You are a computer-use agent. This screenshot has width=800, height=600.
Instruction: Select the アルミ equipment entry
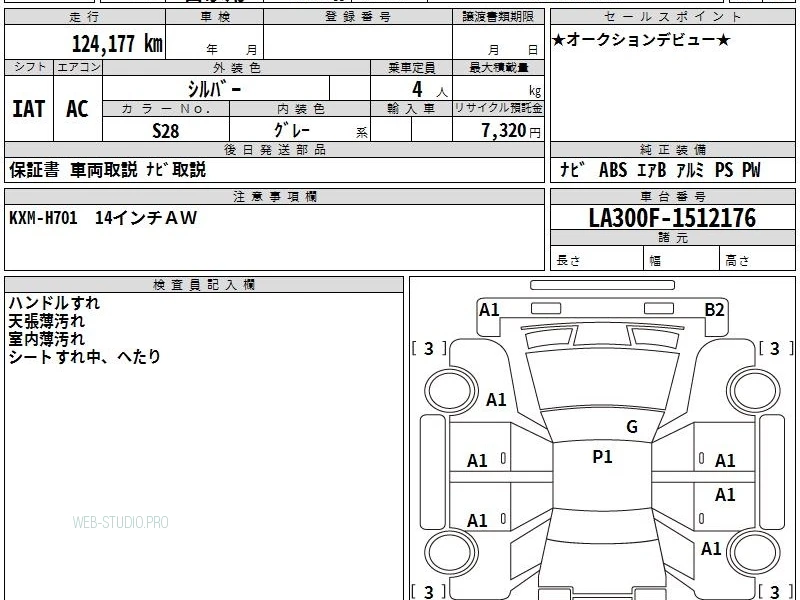[x=690, y=170]
